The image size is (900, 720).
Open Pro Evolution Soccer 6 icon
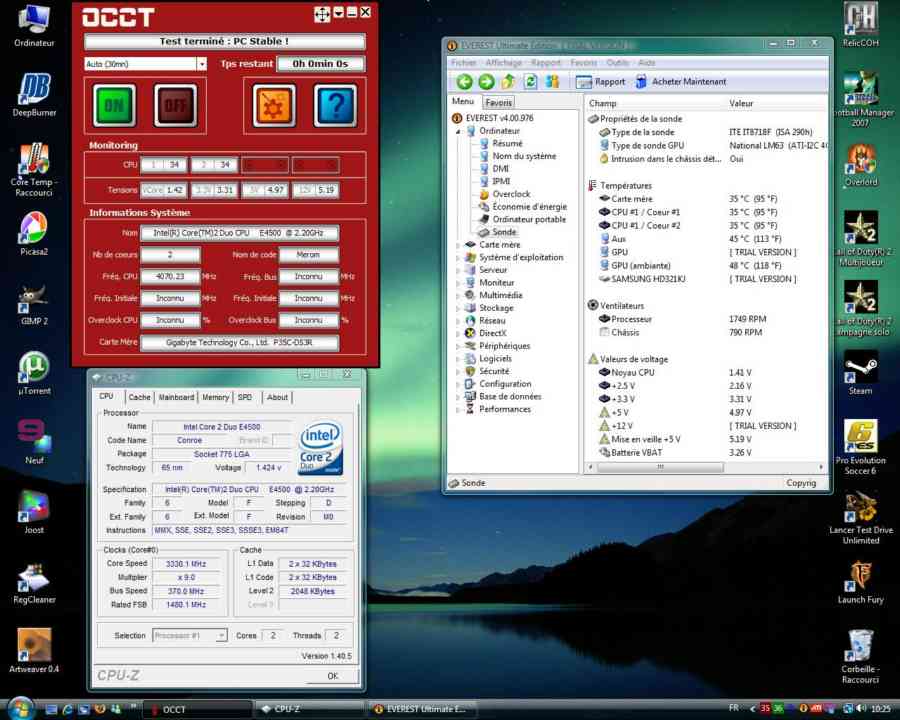click(860, 447)
